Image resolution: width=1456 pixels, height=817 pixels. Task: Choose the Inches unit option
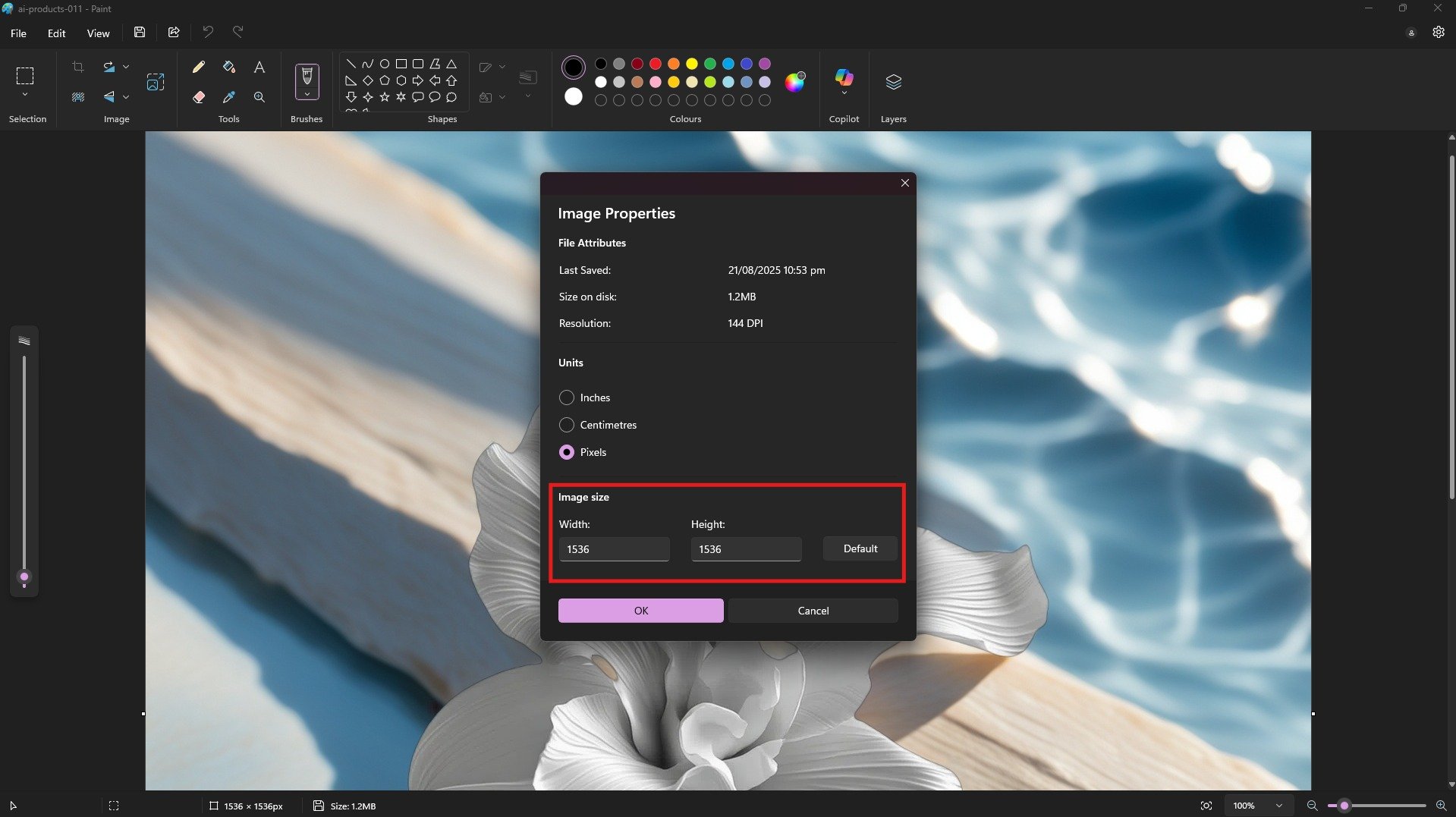(x=567, y=398)
